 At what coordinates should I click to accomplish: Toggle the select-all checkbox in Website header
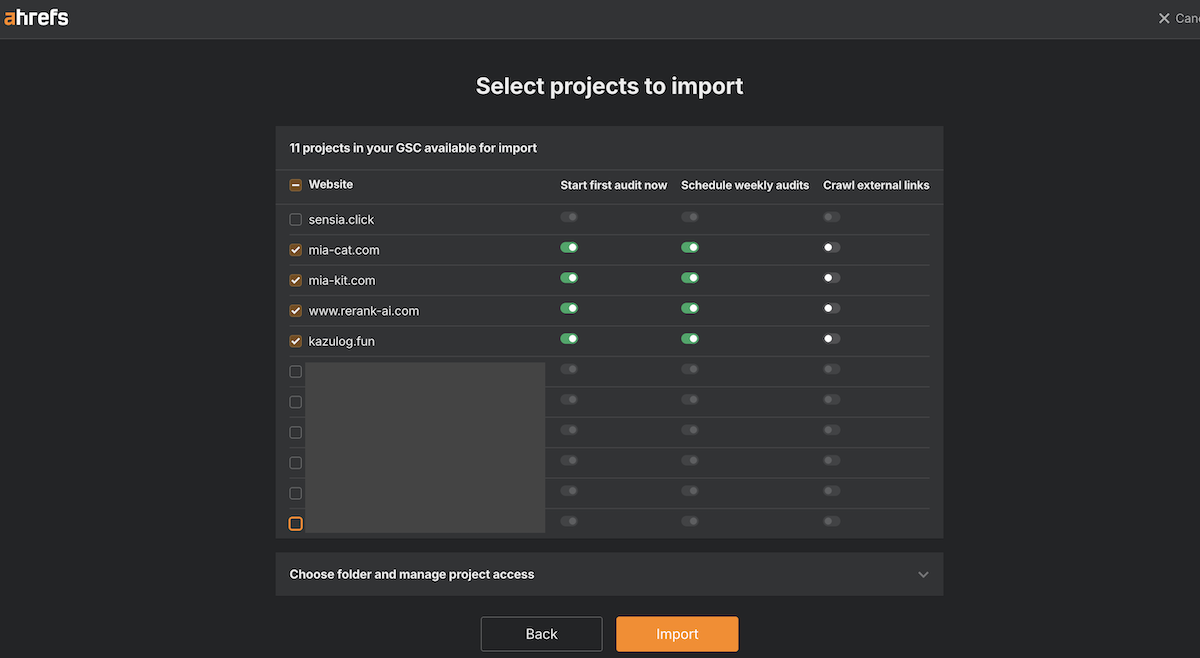[295, 184]
